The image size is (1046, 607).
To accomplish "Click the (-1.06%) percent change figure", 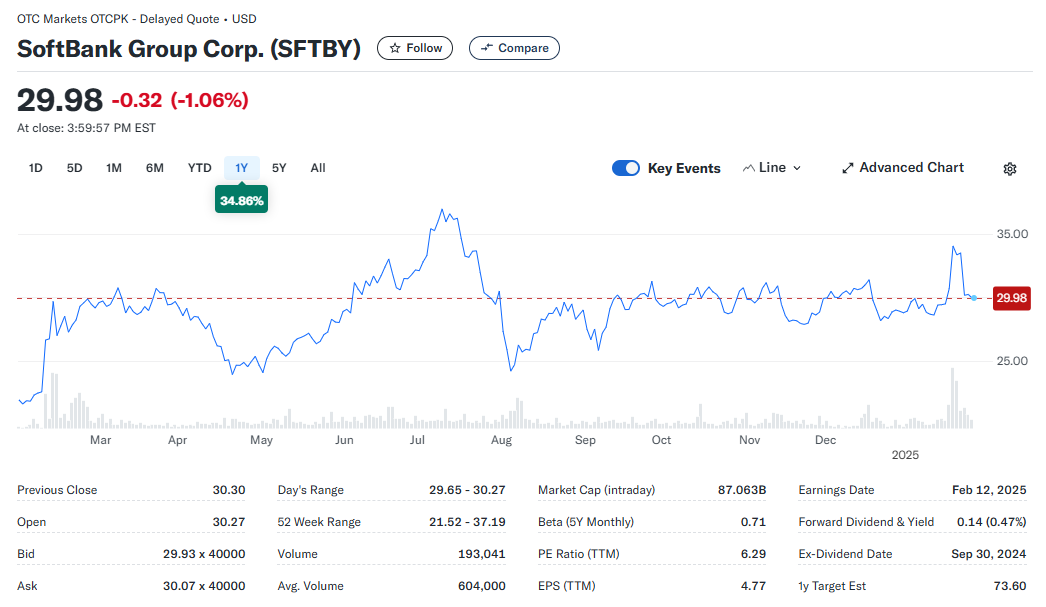I will [x=209, y=100].
